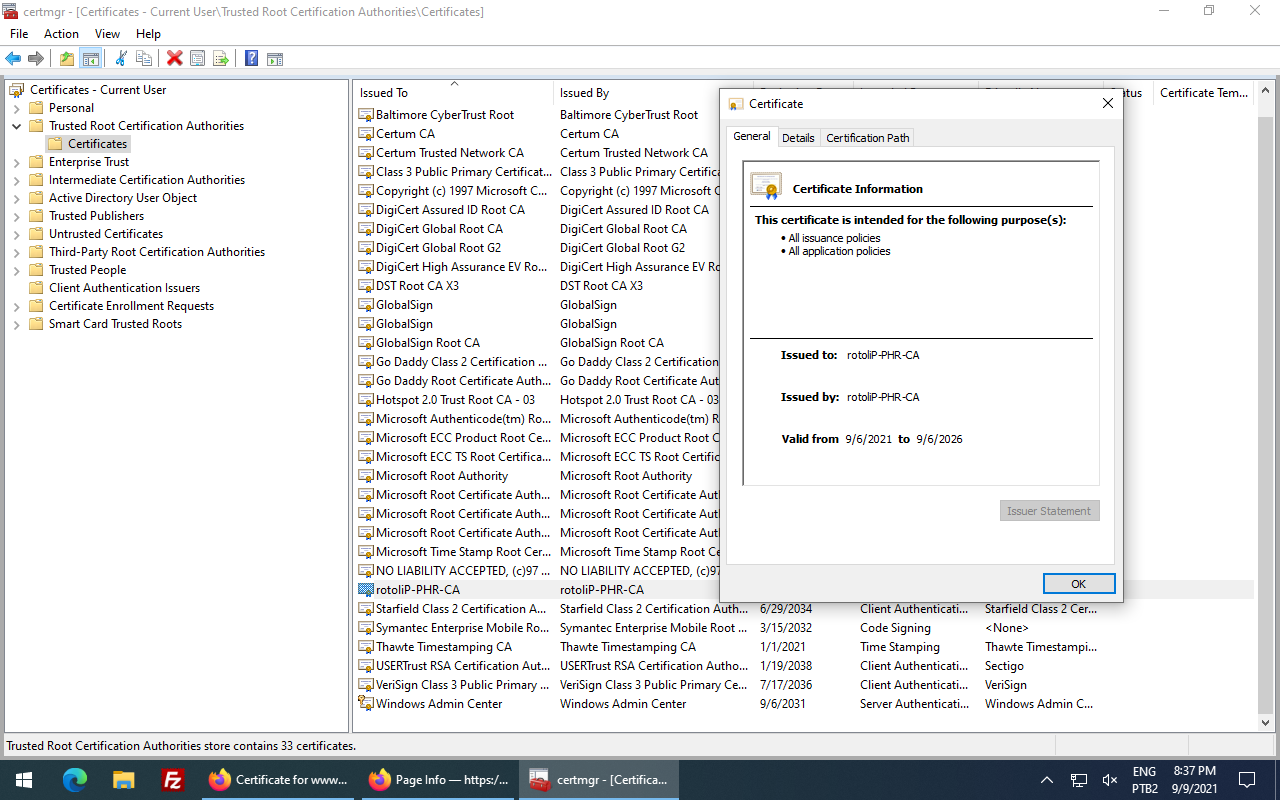Click the red Delete X icon
The height and width of the screenshot is (800, 1280).
pos(174,59)
